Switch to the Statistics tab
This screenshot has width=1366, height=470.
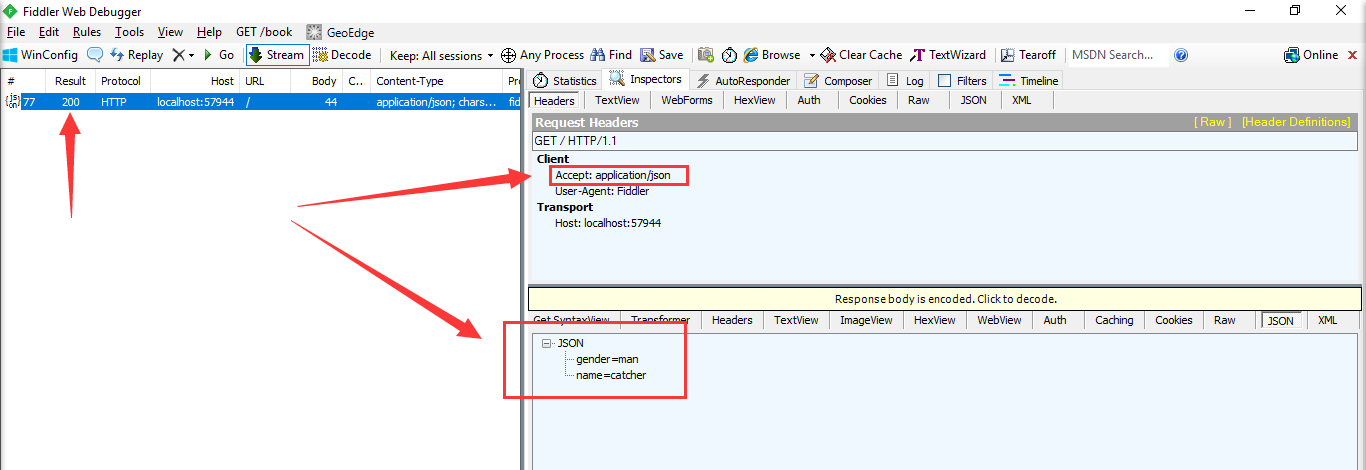pyautogui.click(x=565, y=81)
